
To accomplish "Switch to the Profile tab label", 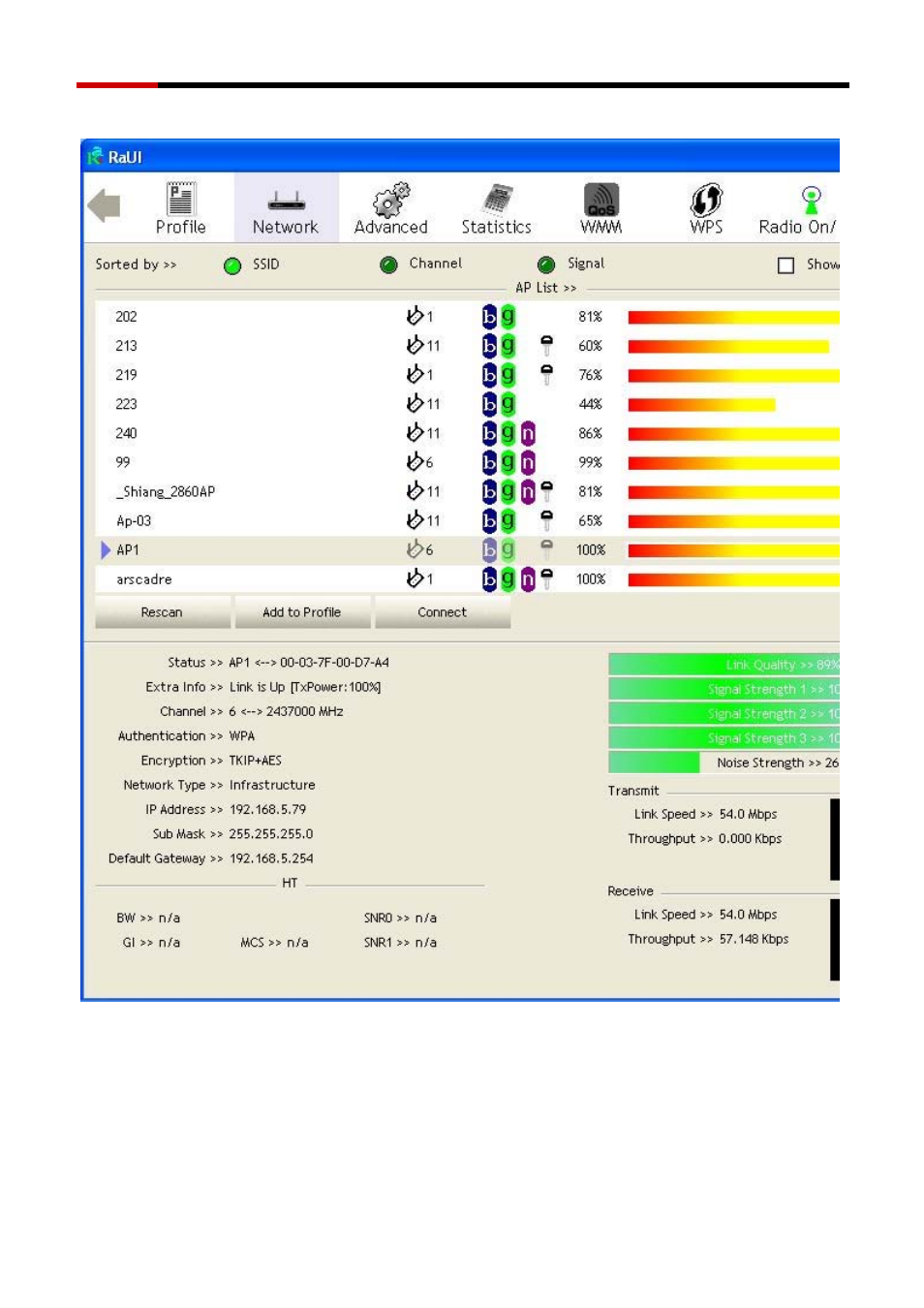I will coord(181,227).
